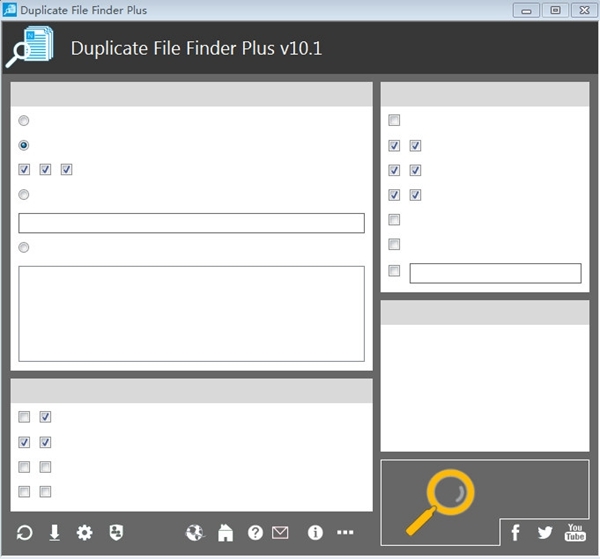
Task: Select the topmost radio button in upper-left panel
Action: 24,121
